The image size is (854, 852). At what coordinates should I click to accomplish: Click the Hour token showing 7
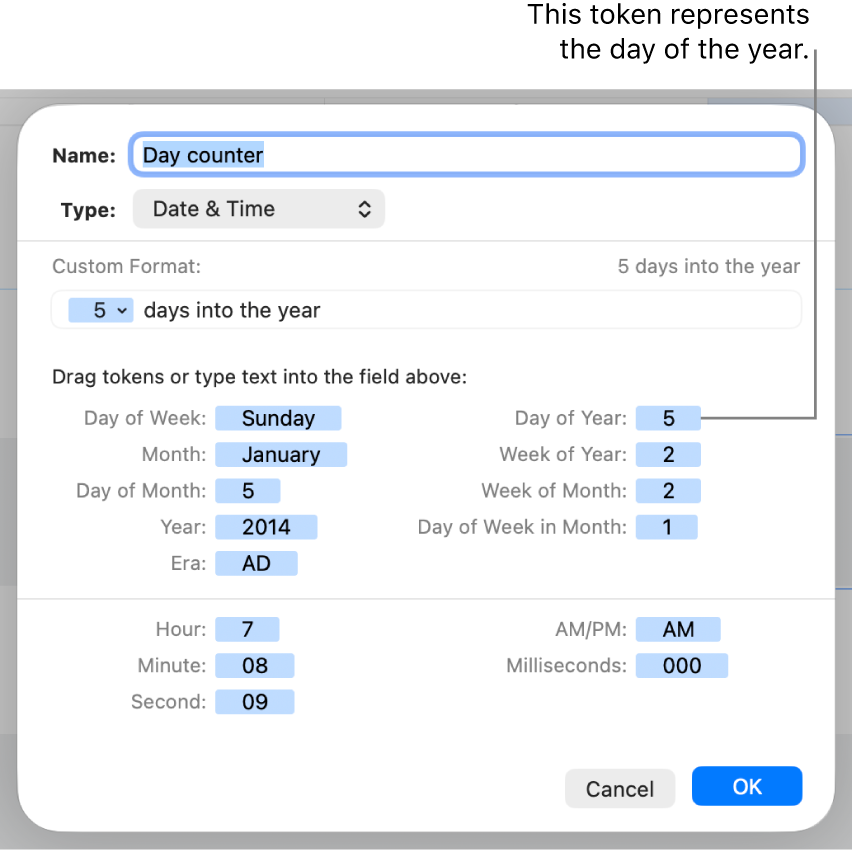click(247, 629)
